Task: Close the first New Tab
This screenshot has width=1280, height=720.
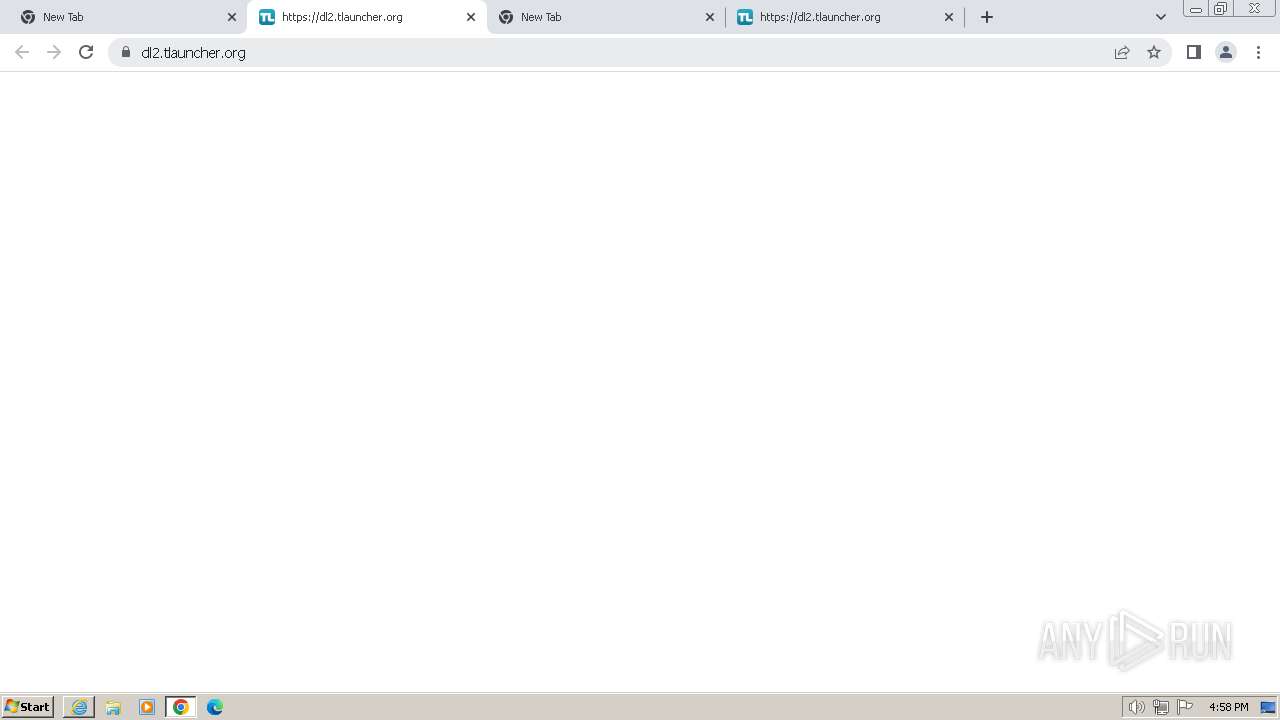Action: coord(232,17)
